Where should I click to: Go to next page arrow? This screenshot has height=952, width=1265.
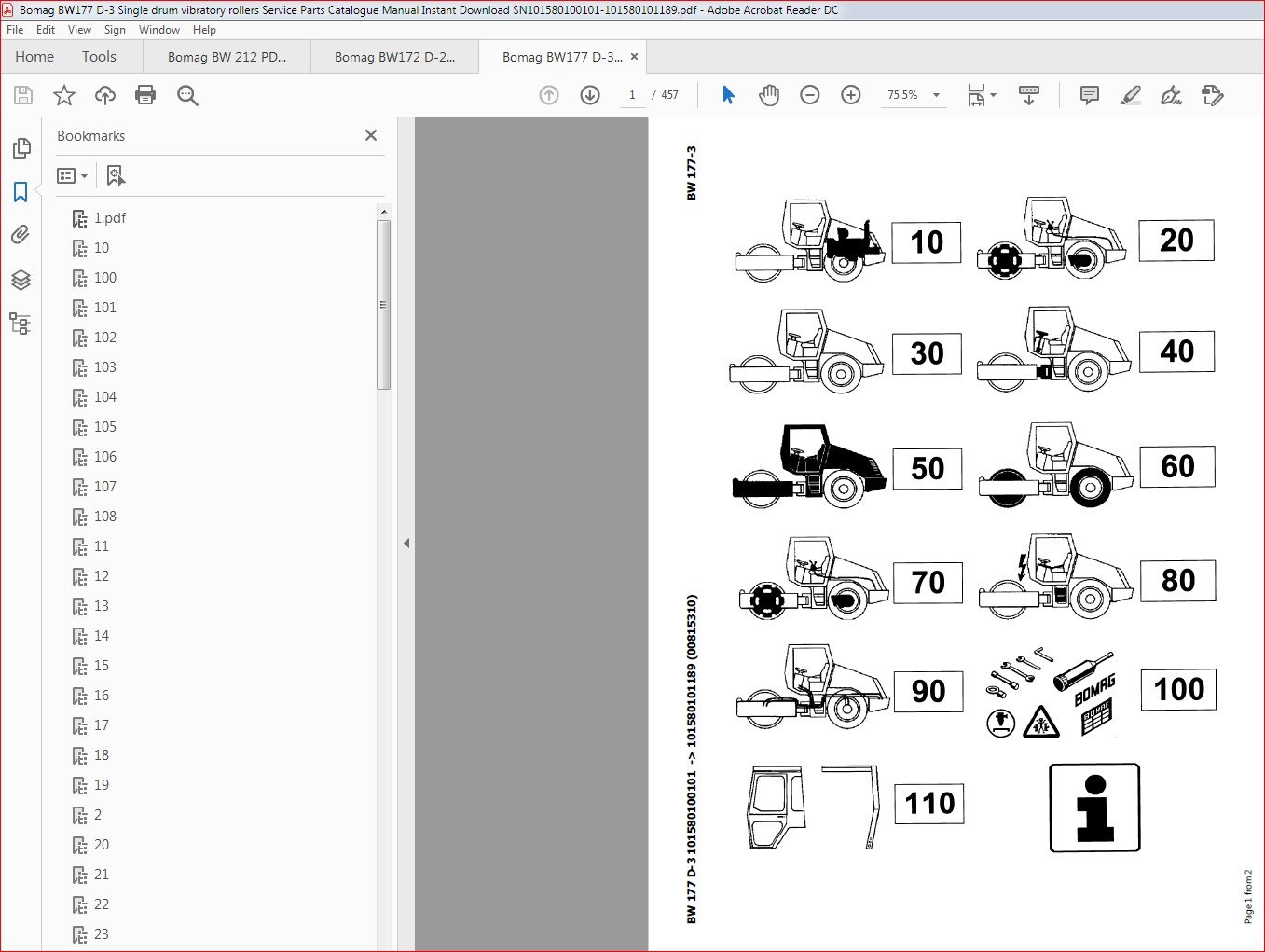[x=590, y=95]
